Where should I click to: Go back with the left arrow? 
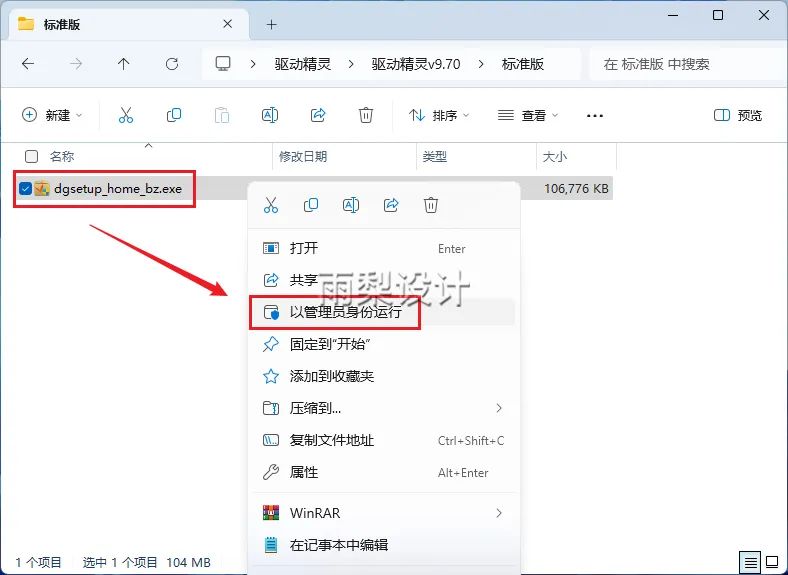click(28, 64)
